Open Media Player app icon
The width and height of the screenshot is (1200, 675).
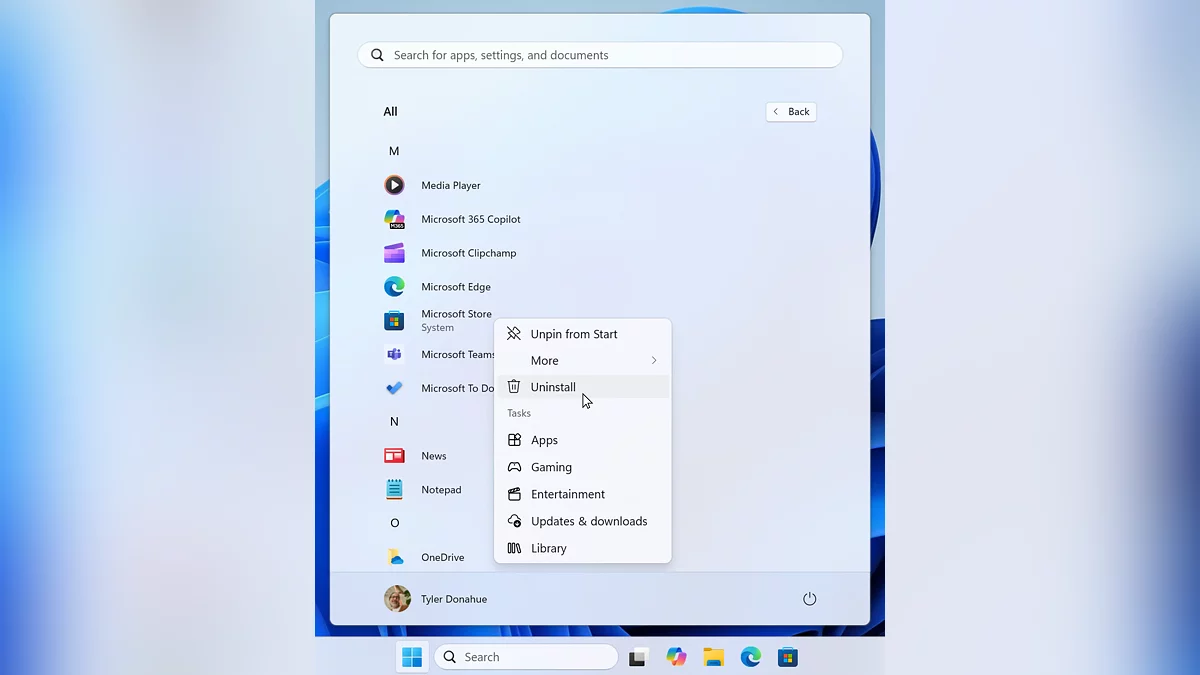pos(394,185)
